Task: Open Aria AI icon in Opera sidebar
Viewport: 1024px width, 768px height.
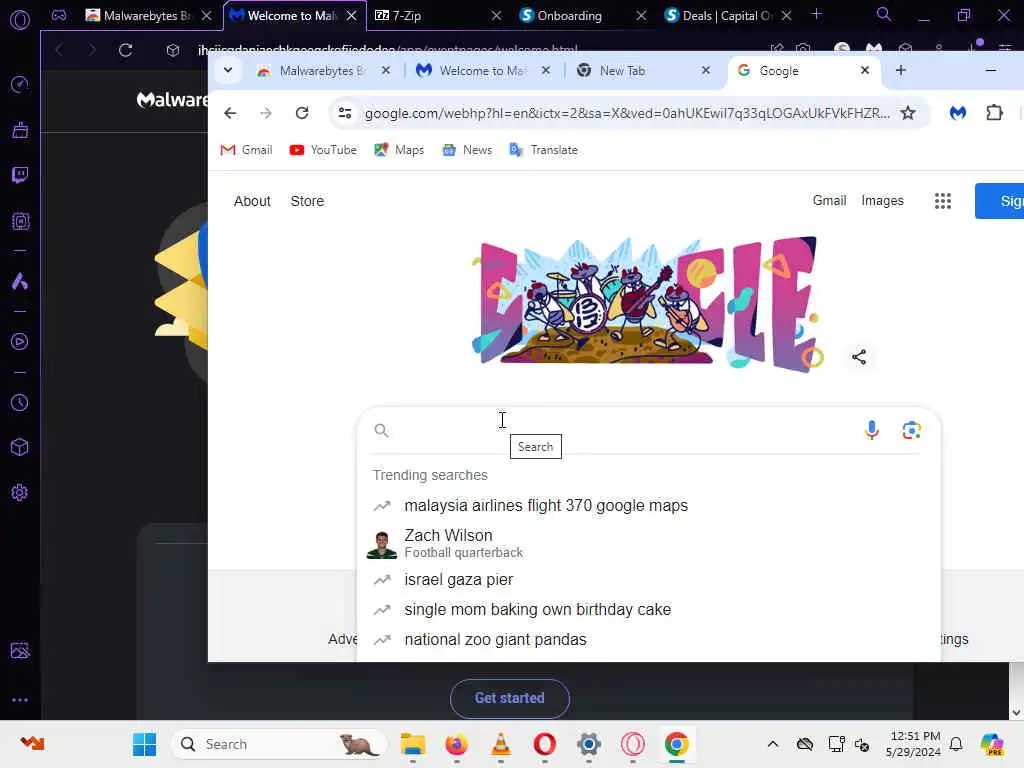Action: [20, 281]
